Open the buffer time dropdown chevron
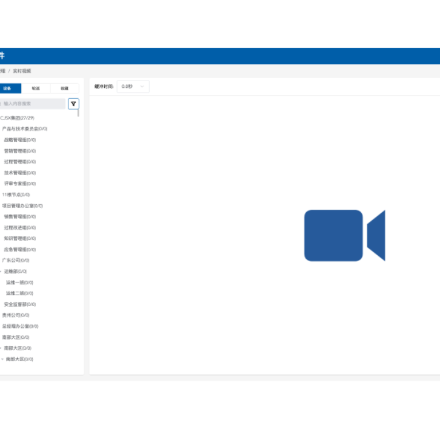Image resolution: width=440 pixels, height=440 pixels. [x=142, y=87]
